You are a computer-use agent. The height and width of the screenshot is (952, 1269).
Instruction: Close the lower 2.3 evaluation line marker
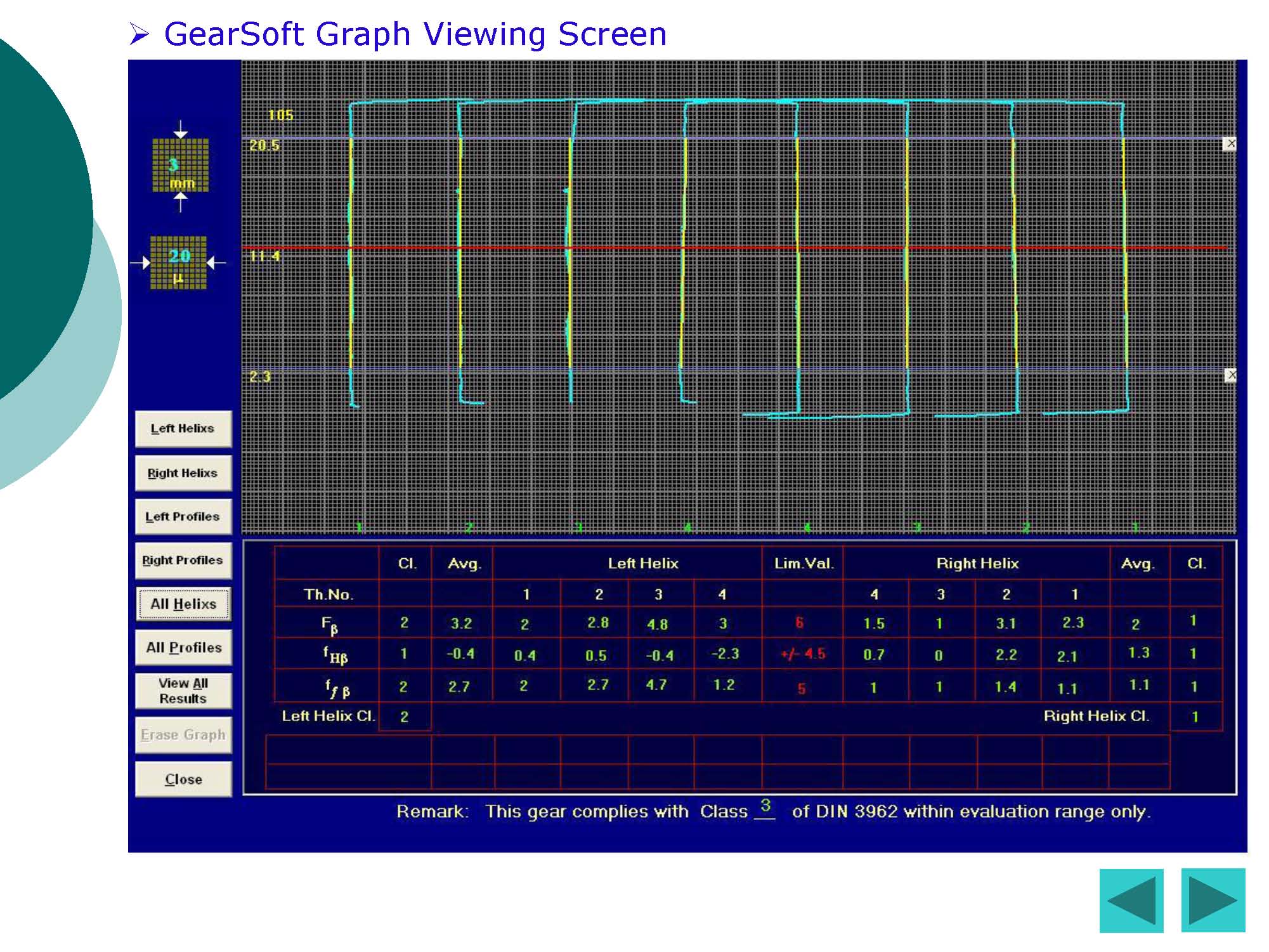1230,375
